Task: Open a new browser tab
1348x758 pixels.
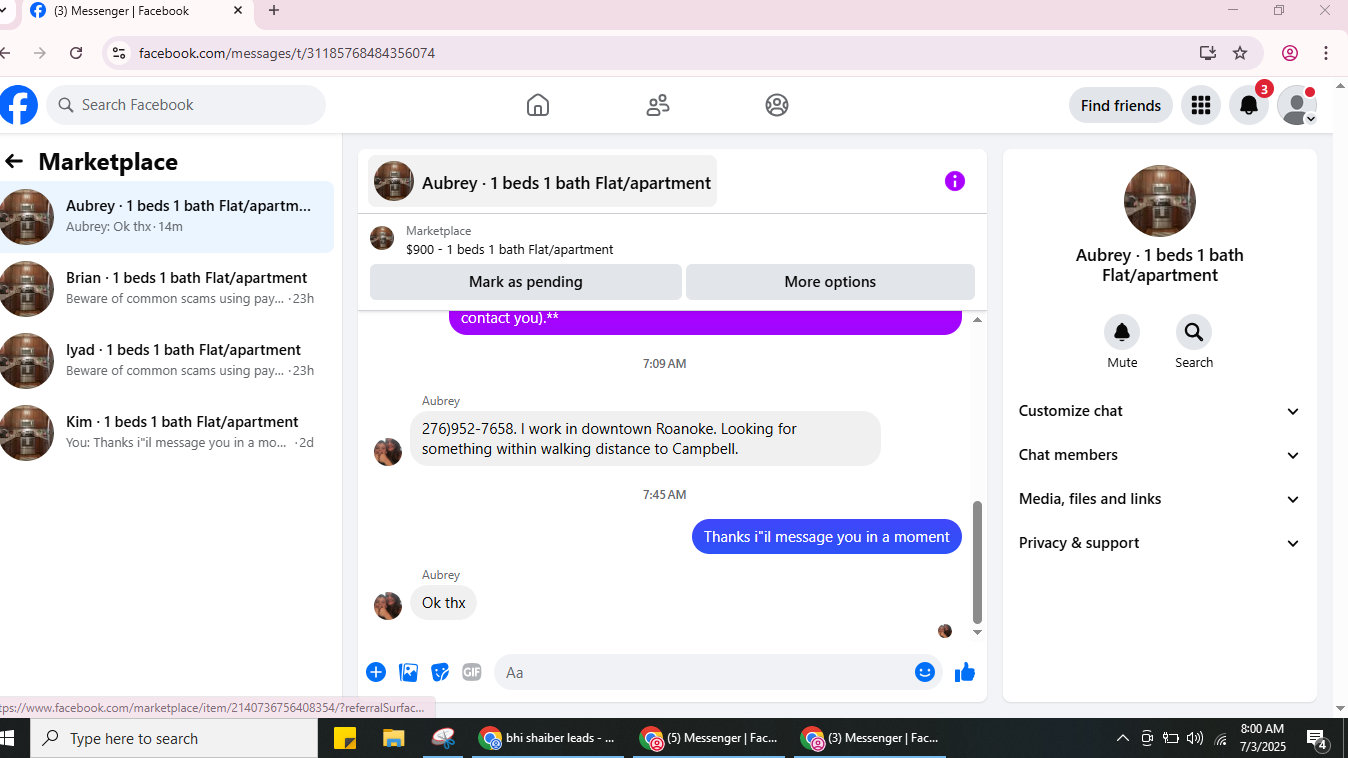Action: (x=274, y=11)
